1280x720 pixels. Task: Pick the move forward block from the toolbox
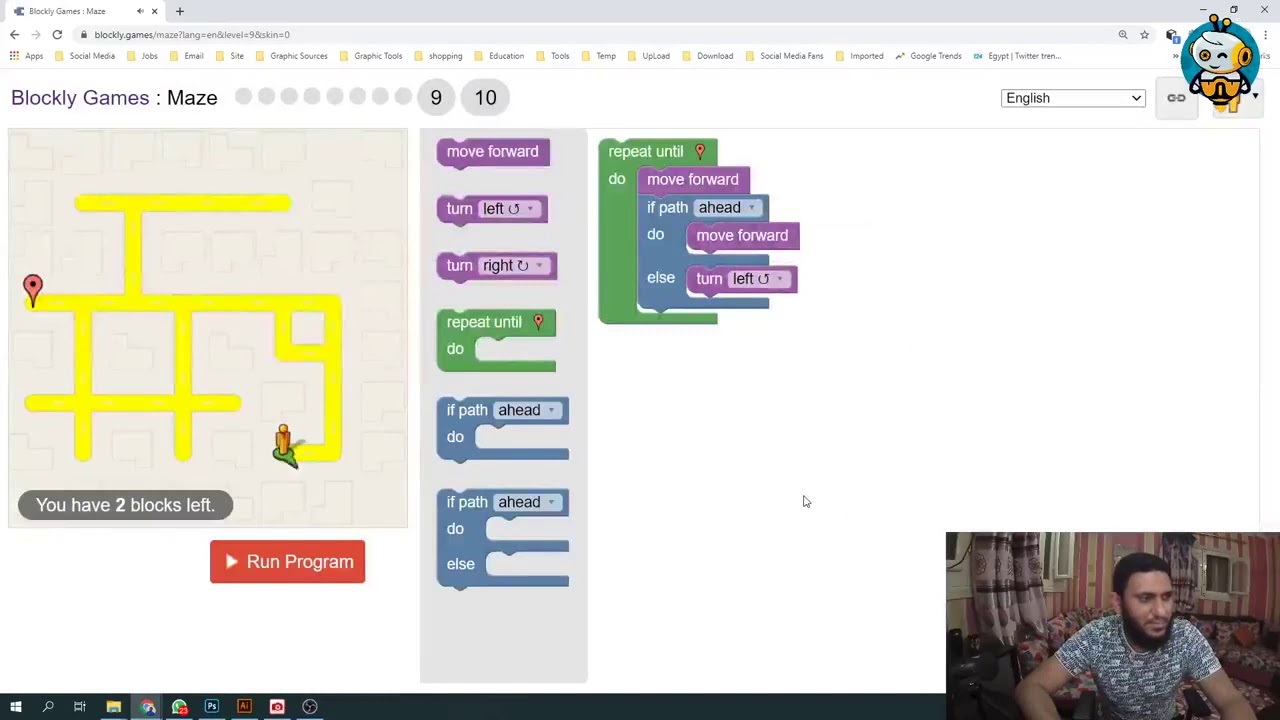493,152
